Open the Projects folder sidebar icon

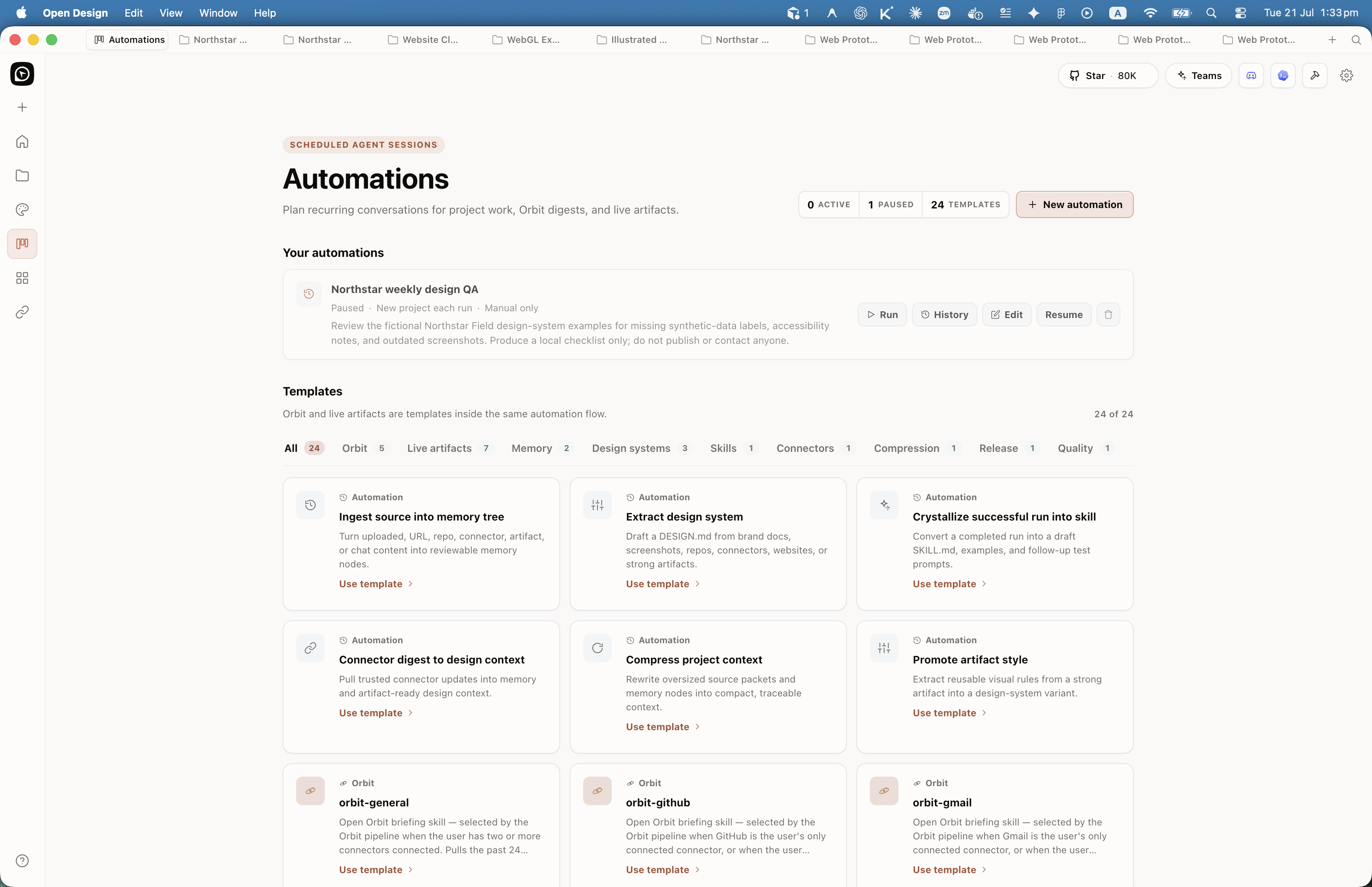coord(22,175)
